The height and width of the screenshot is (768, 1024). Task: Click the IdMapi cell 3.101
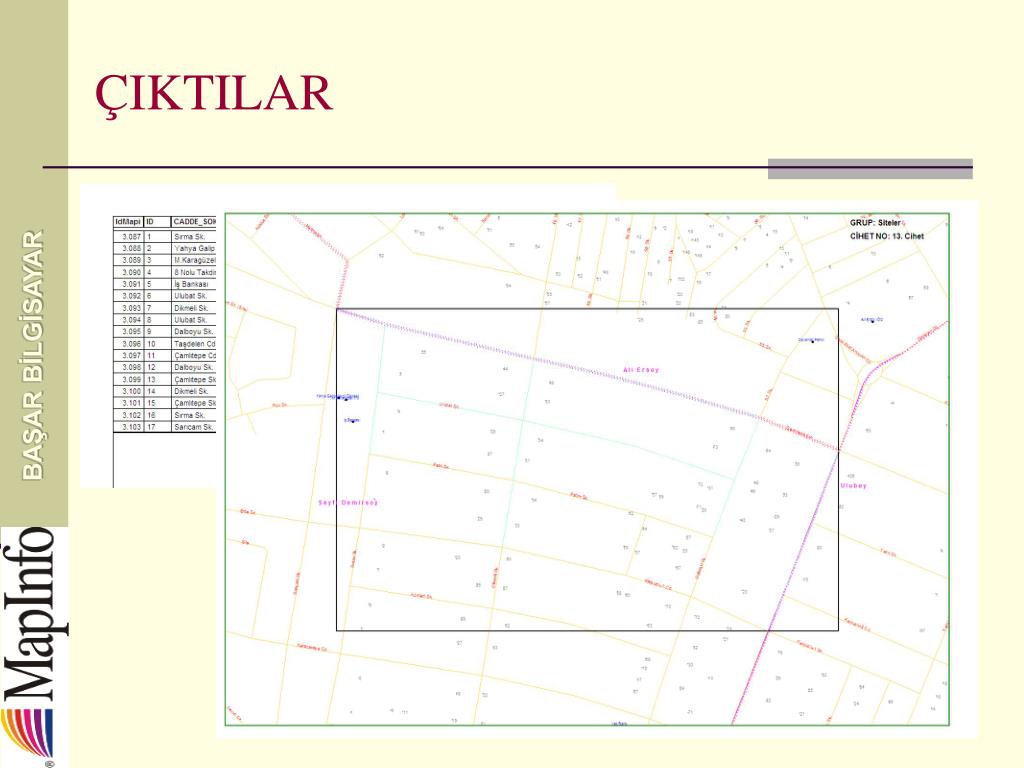(128, 403)
